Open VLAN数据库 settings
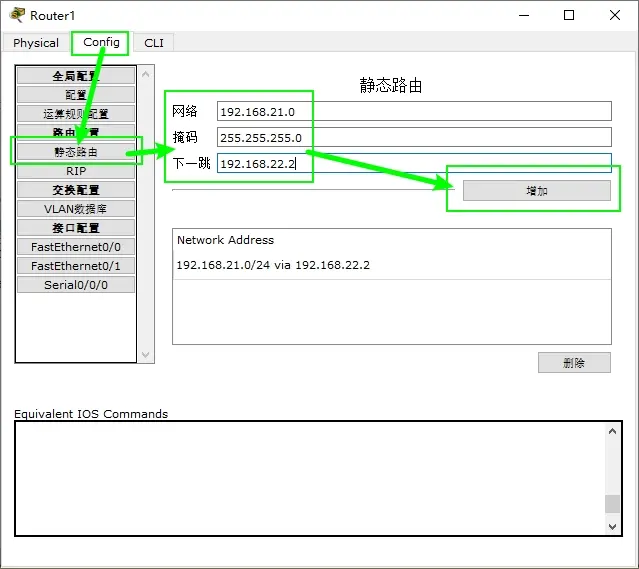639x569 pixels. [x=76, y=209]
